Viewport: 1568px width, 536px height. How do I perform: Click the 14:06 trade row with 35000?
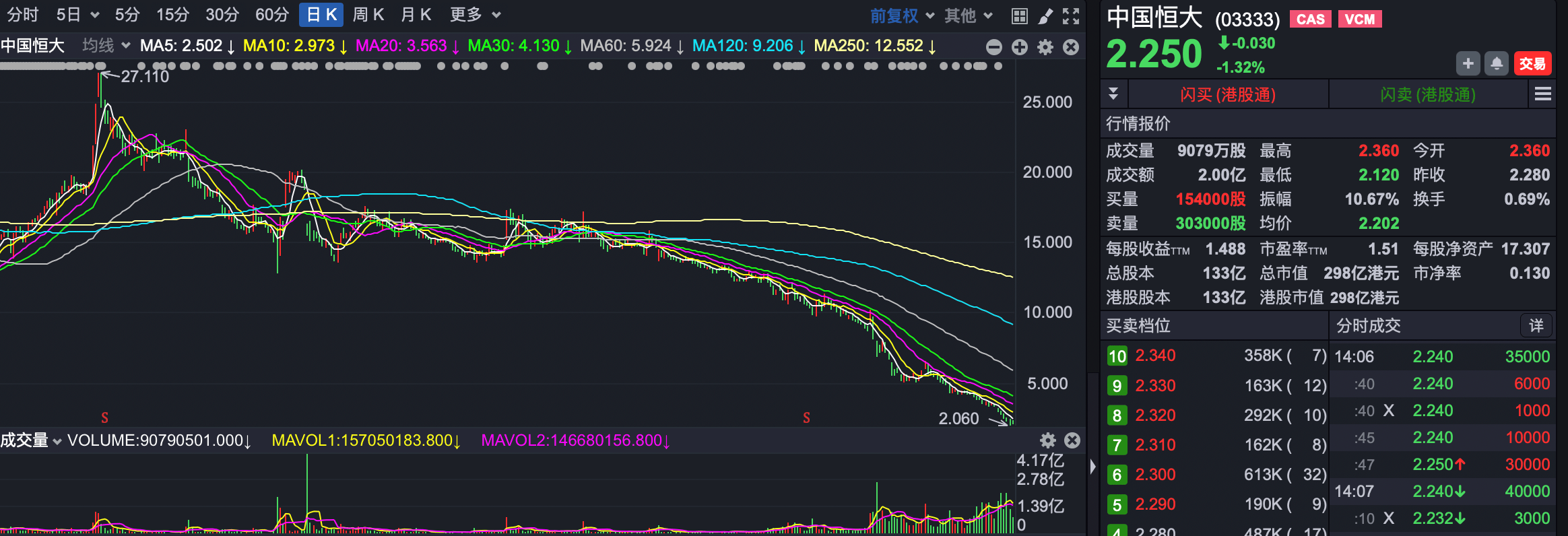[1442, 357]
